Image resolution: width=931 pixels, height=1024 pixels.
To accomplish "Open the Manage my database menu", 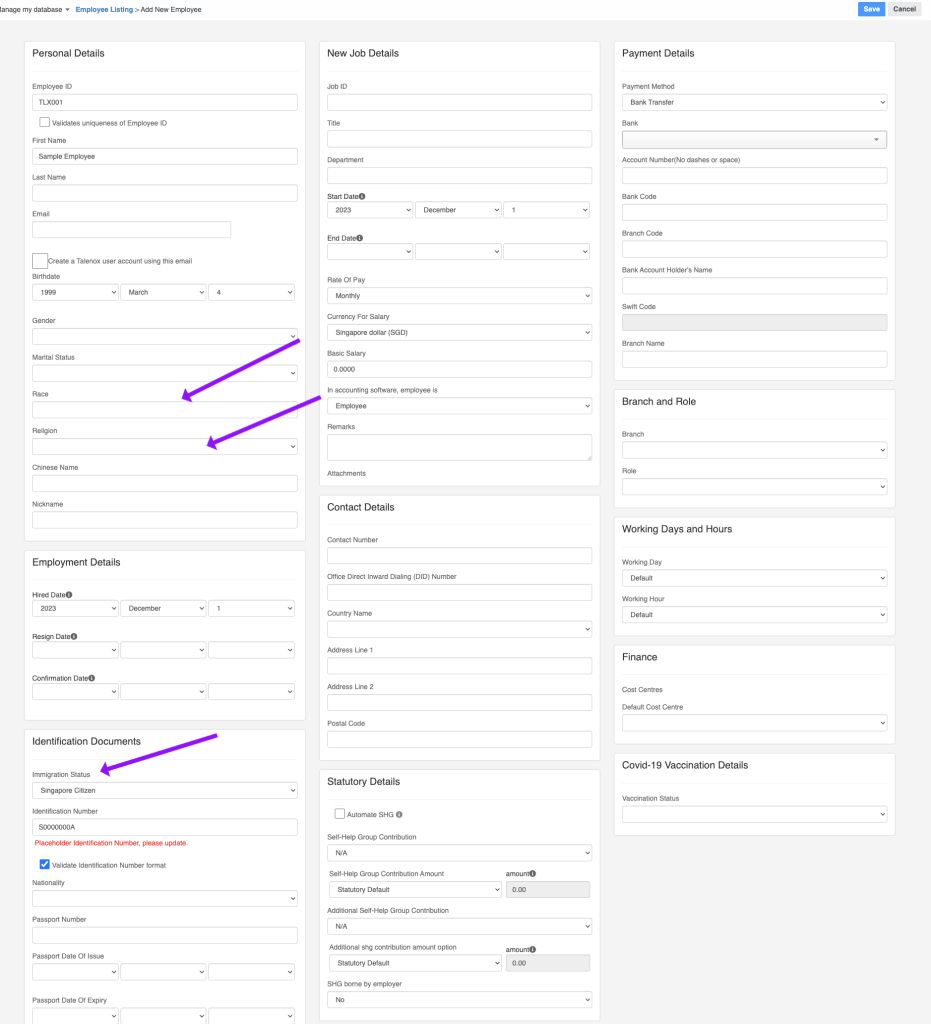I will pos(35,9).
